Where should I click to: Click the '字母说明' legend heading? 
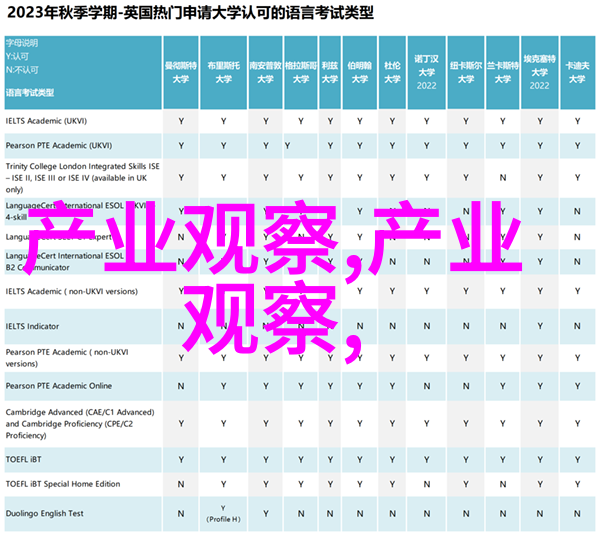pyautogui.click(x=22, y=43)
